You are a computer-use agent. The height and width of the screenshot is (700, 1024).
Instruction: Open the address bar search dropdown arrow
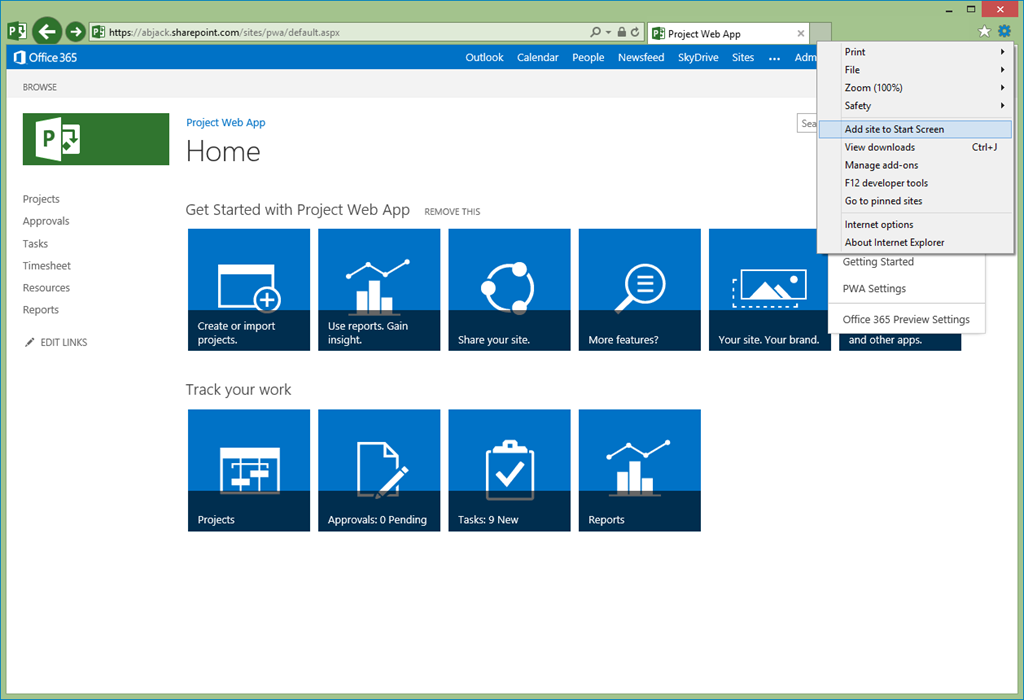click(x=609, y=32)
